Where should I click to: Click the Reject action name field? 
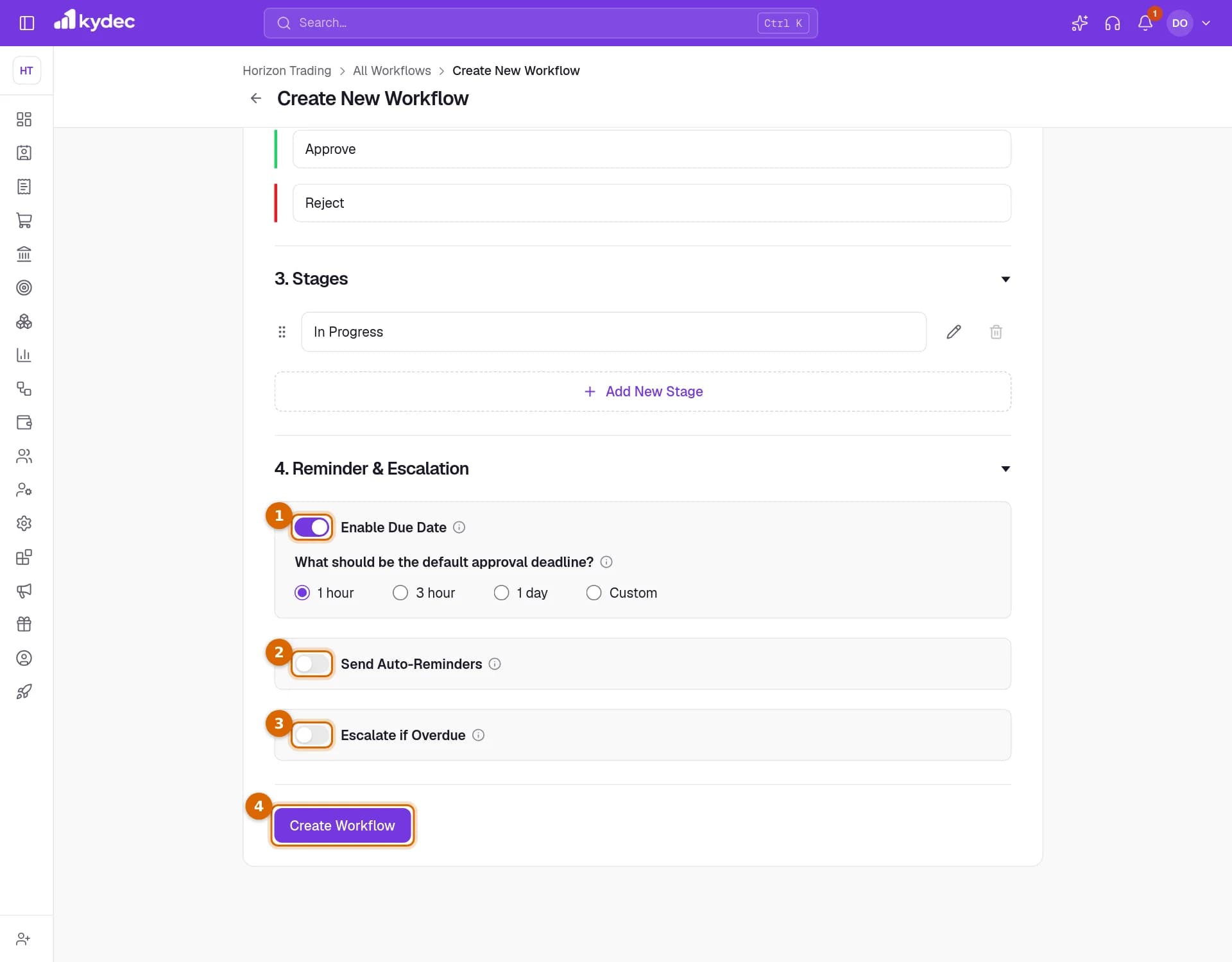pyautogui.click(x=651, y=203)
